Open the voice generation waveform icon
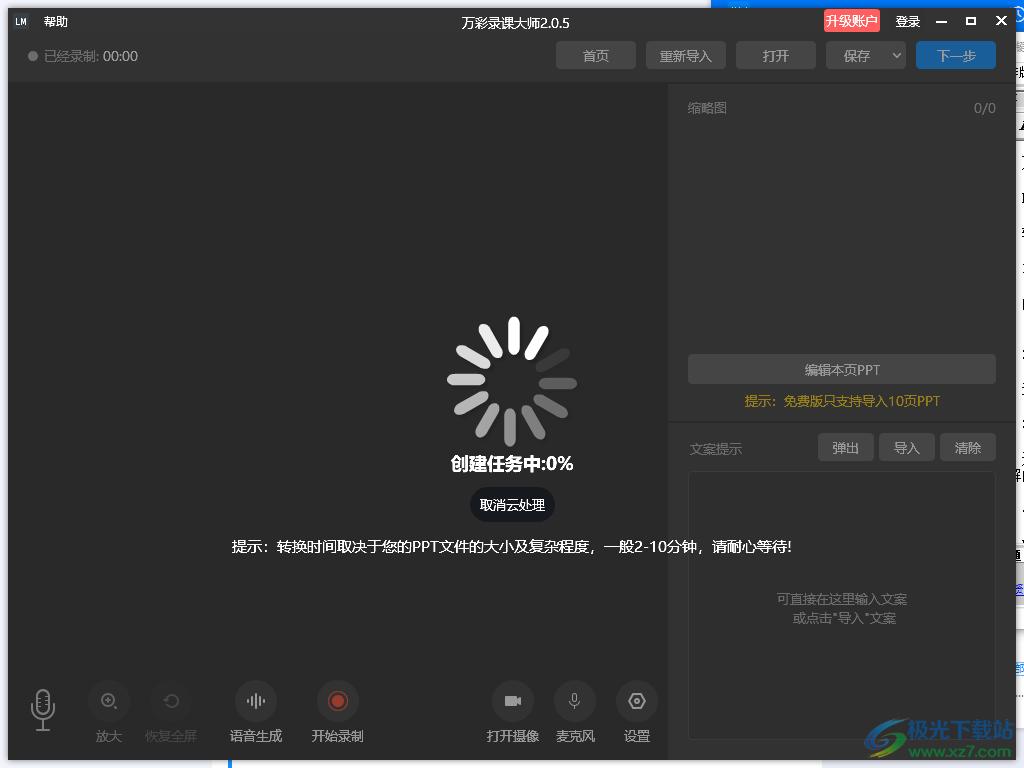 point(256,701)
